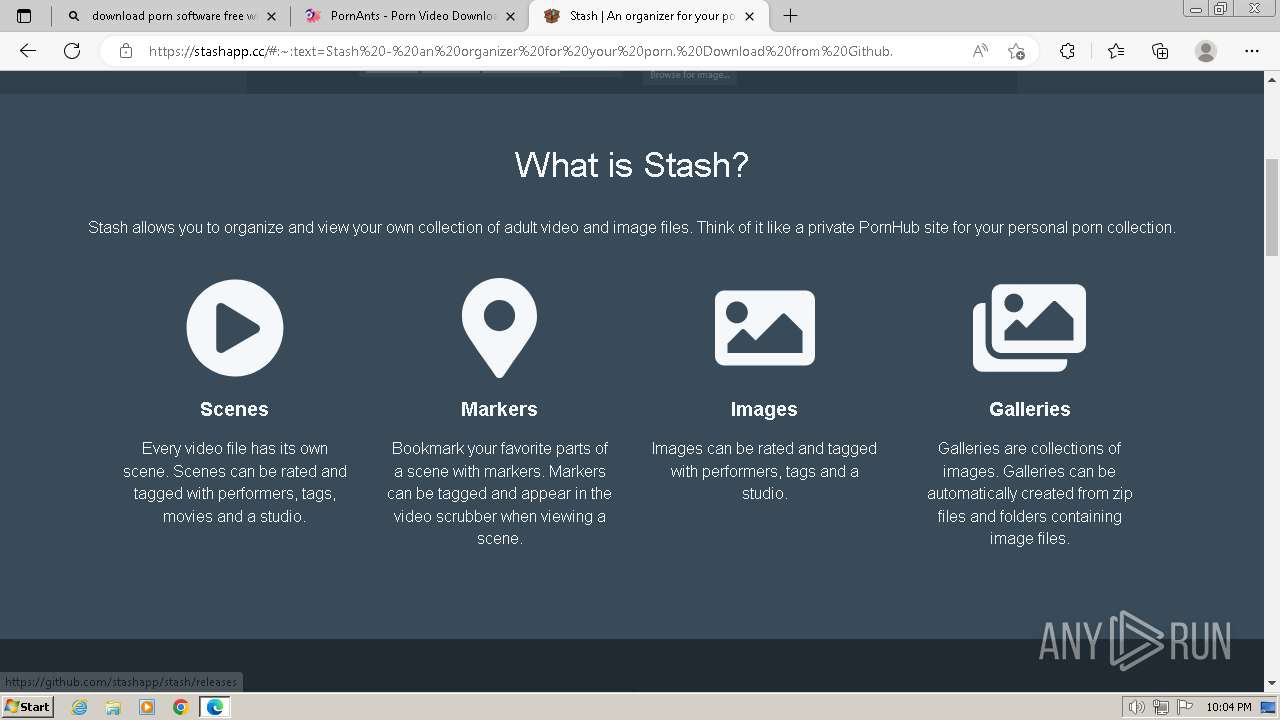Click the Scenes heading
1280x720 pixels.
click(x=234, y=409)
